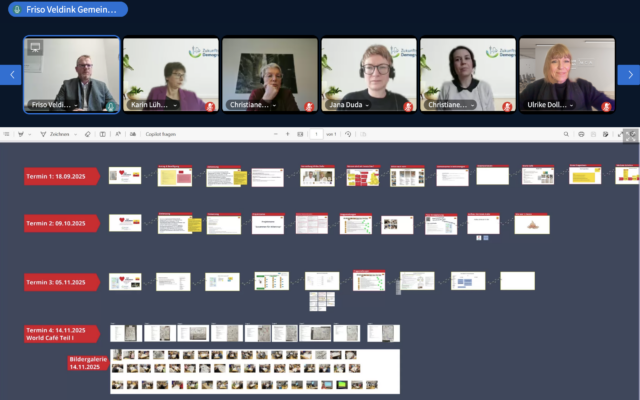Click the zoom in plus icon
Image resolution: width=640 pixels, height=400 pixels.
tap(288, 134)
